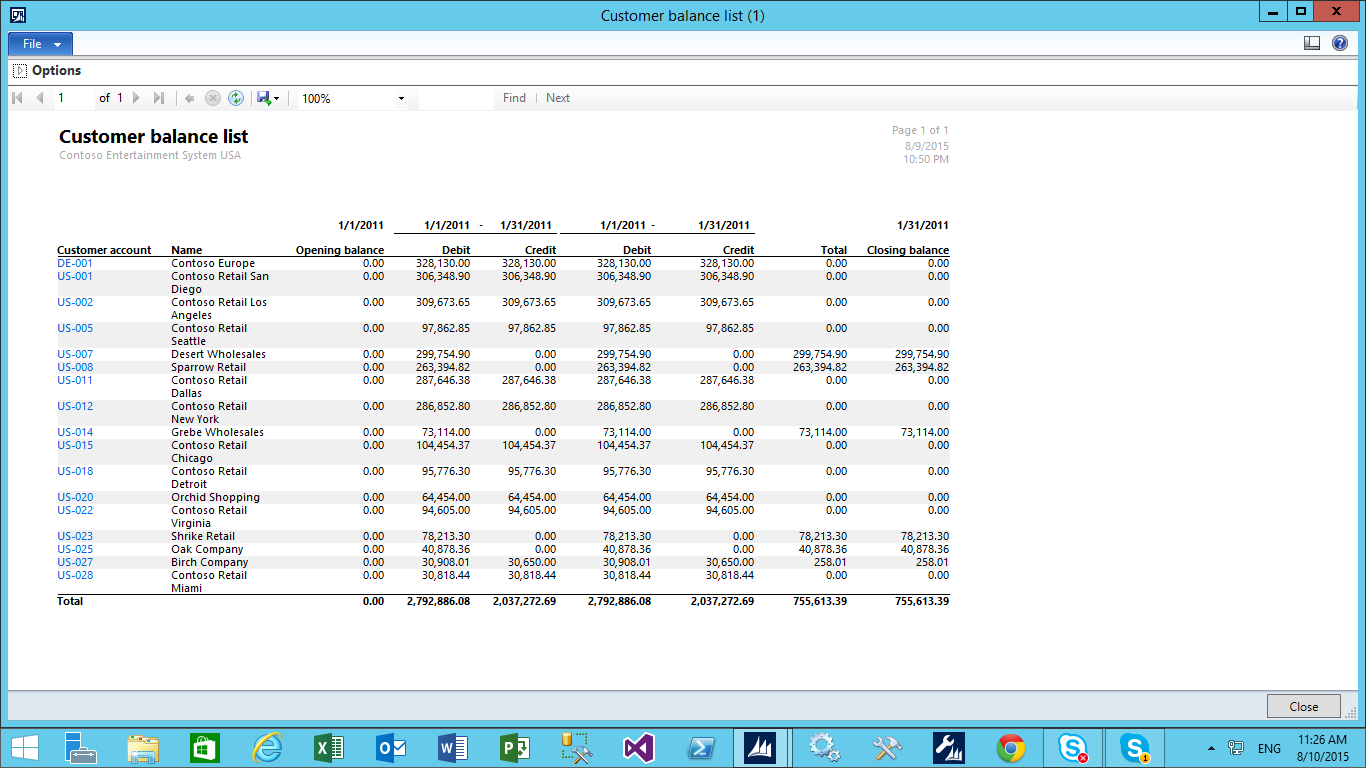Launch Google Chrome from taskbar

point(1011,748)
